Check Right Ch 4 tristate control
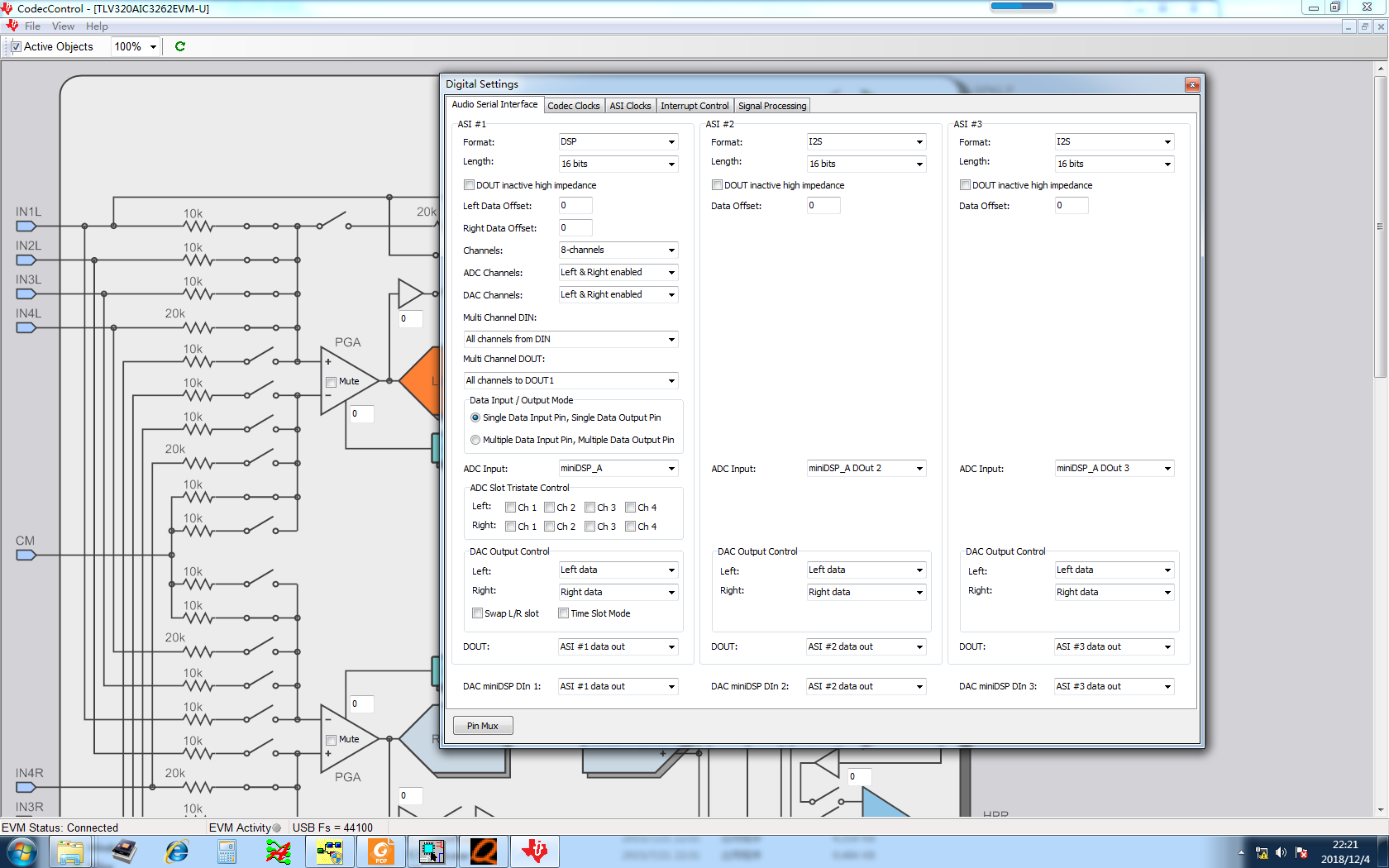 coord(631,527)
